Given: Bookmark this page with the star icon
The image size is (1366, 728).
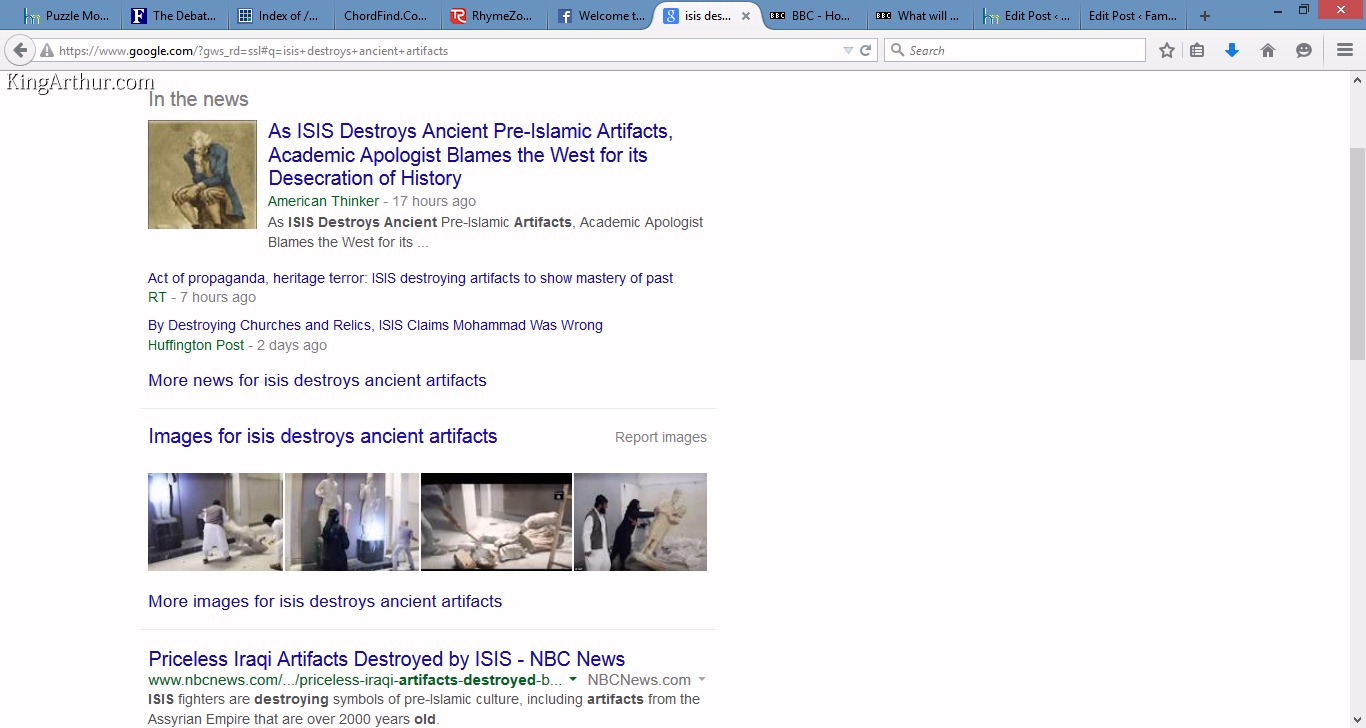Looking at the screenshot, I should pos(1166,50).
